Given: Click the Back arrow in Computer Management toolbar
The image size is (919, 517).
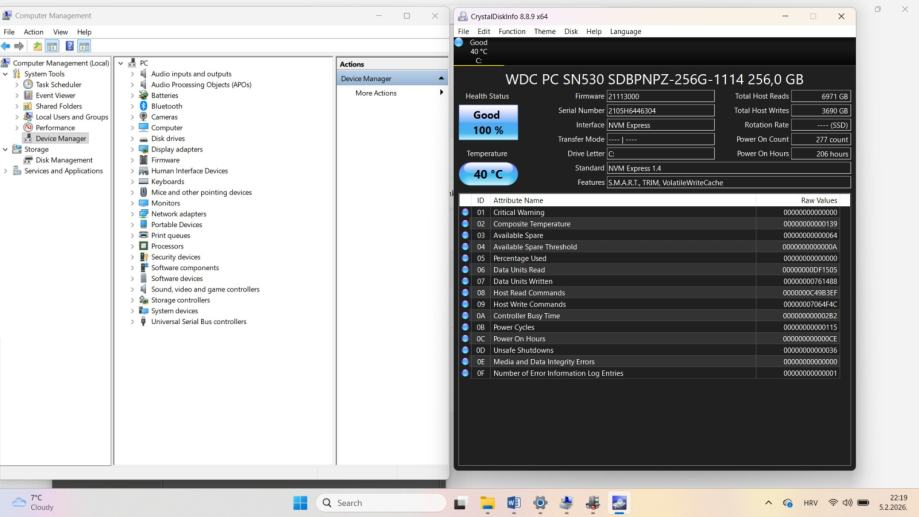Looking at the screenshot, I should (x=6, y=46).
